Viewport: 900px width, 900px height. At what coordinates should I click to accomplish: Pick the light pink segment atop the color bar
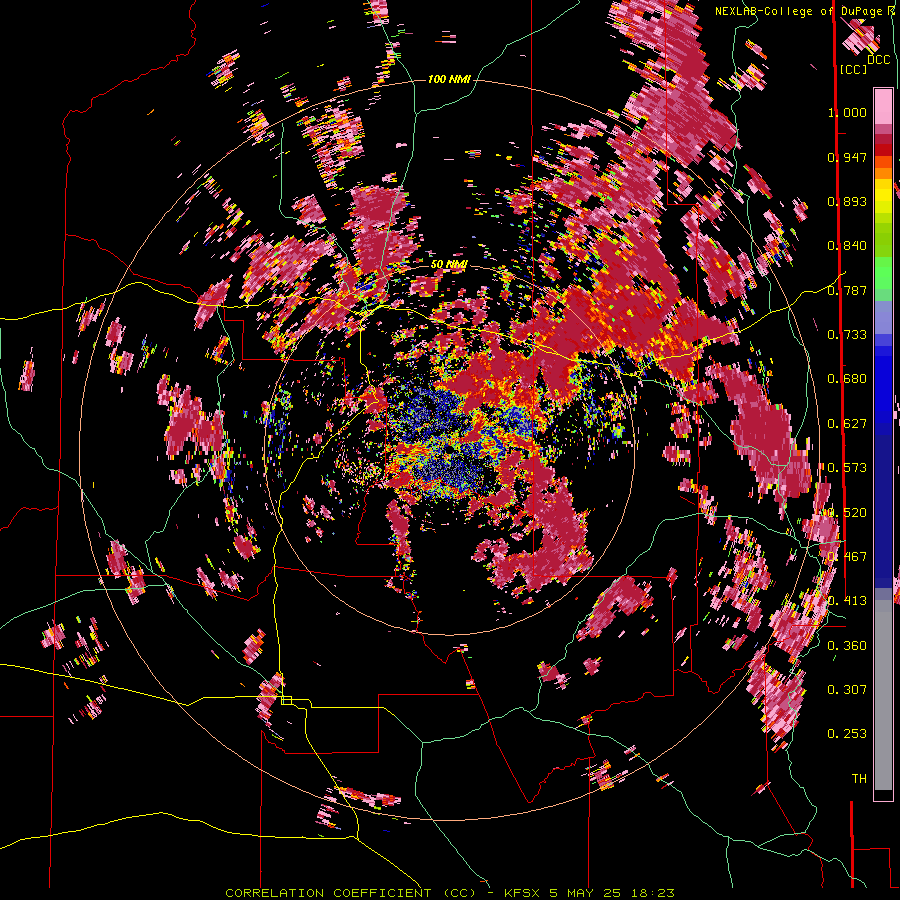[883, 106]
